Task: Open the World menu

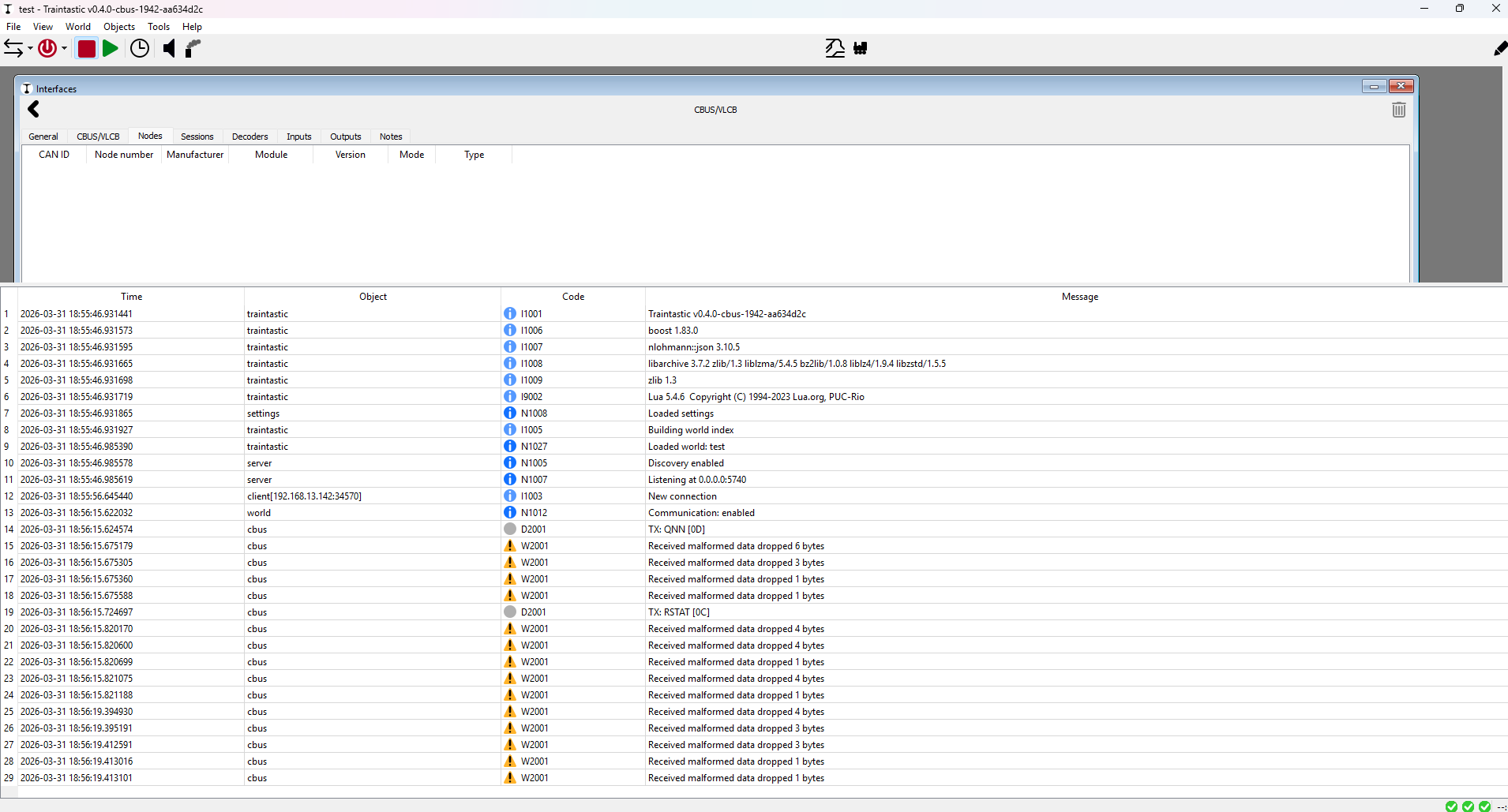Action: pyautogui.click(x=77, y=27)
